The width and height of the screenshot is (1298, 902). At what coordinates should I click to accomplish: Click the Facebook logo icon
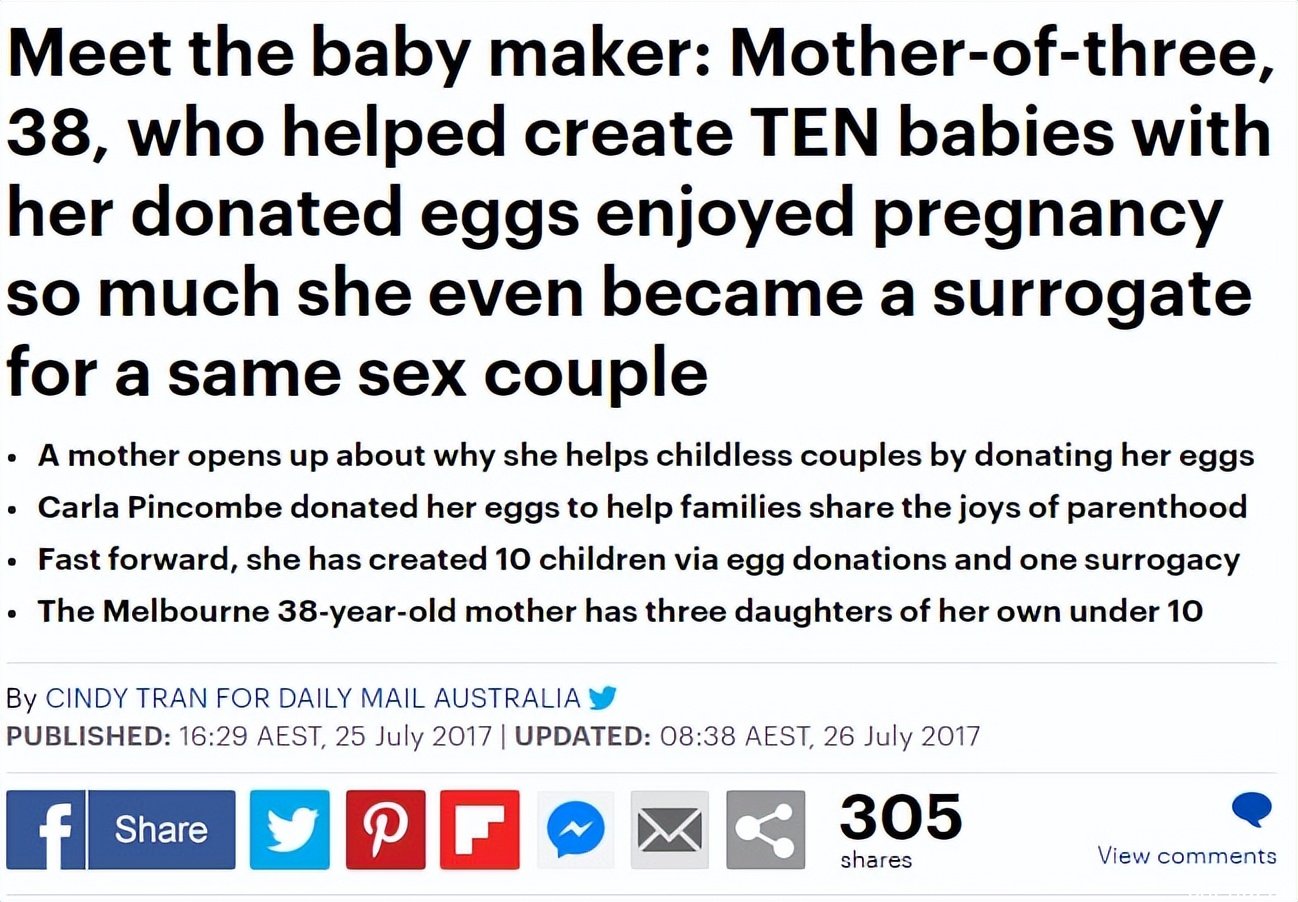(x=46, y=830)
